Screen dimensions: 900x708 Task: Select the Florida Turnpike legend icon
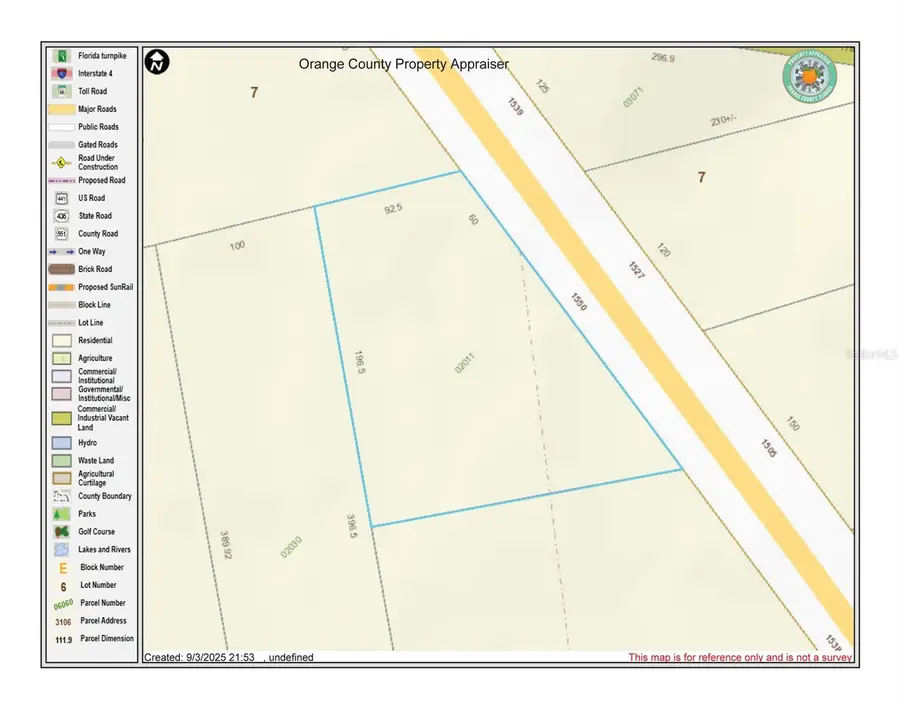point(62,56)
